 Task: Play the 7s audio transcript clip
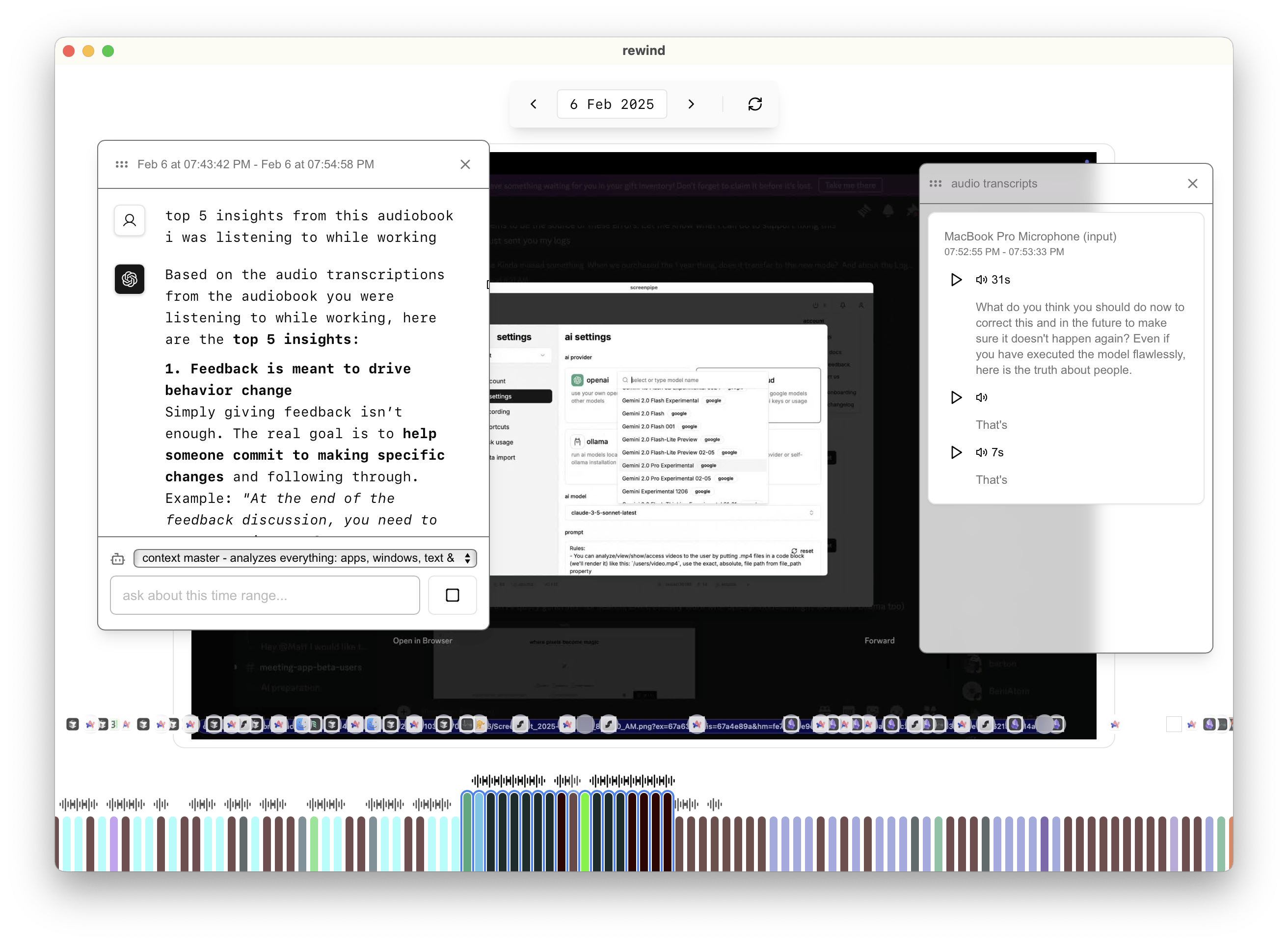[956, 452]
